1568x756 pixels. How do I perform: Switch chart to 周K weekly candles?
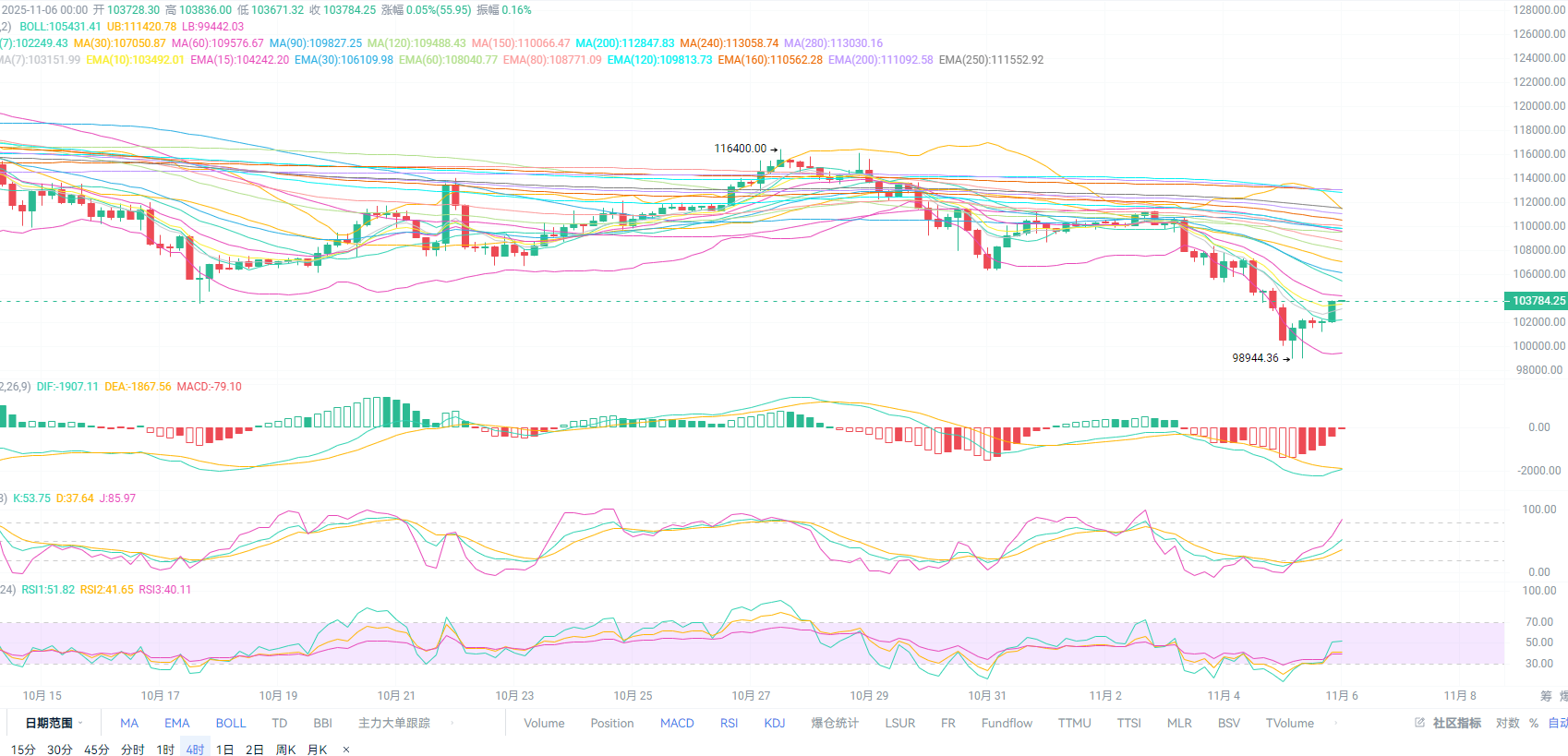click(x=285, y=750)
